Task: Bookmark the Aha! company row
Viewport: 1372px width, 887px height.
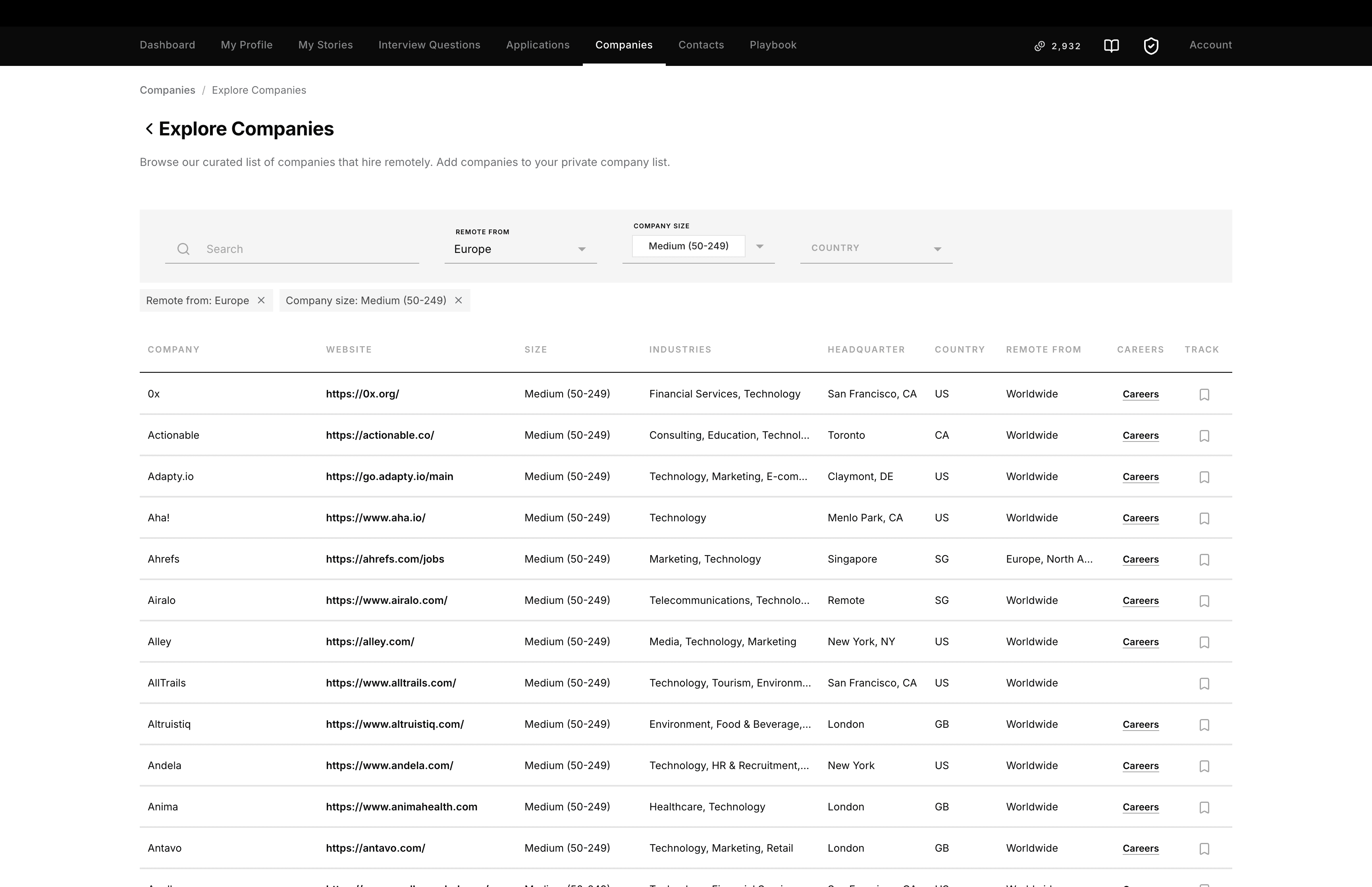Action: pos(1204,519)
